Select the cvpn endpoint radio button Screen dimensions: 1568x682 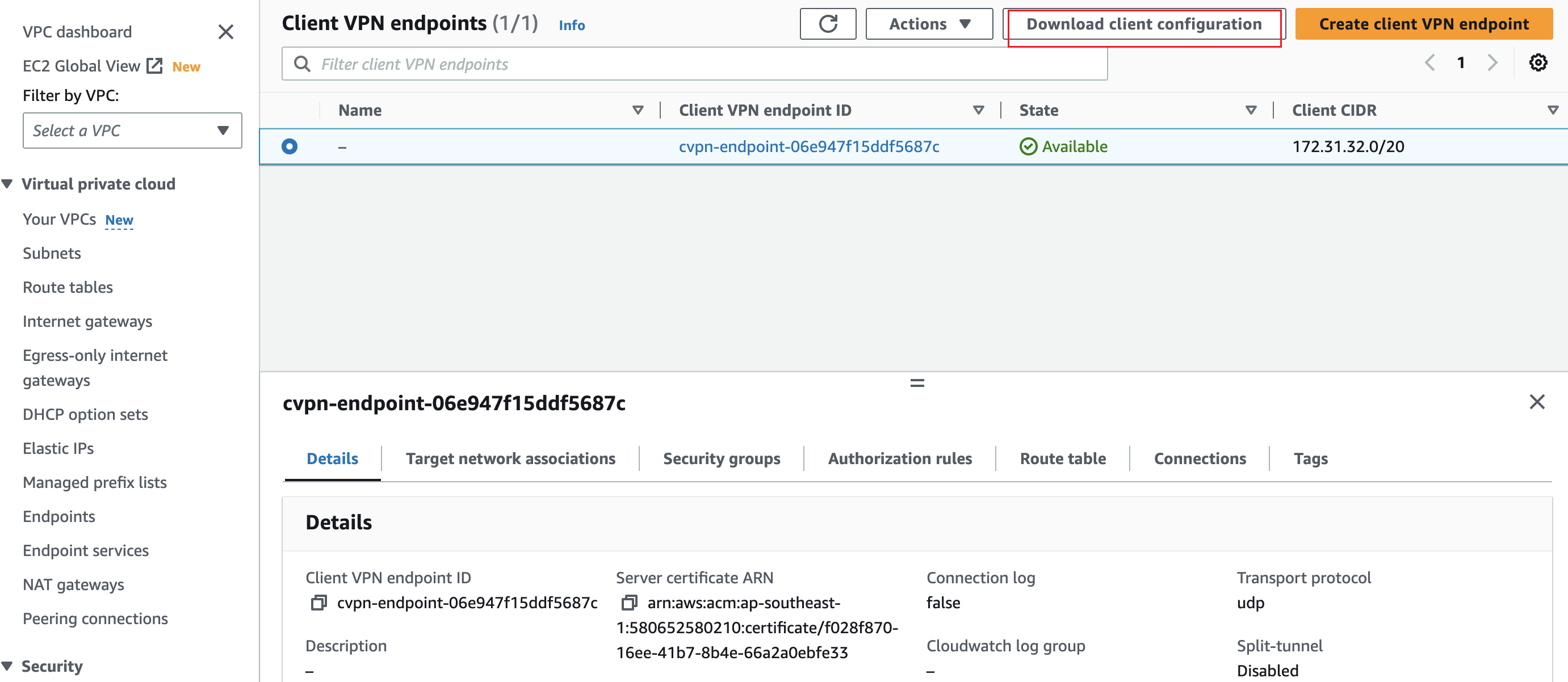pyautogui.click(x=290, y=146)
